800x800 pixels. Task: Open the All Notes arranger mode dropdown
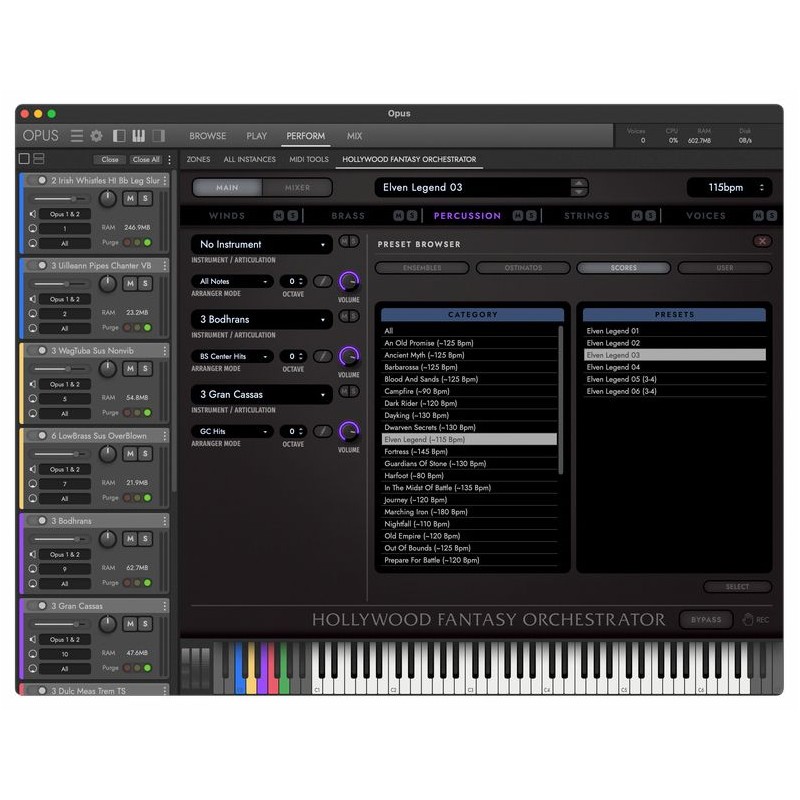[232, 282]
